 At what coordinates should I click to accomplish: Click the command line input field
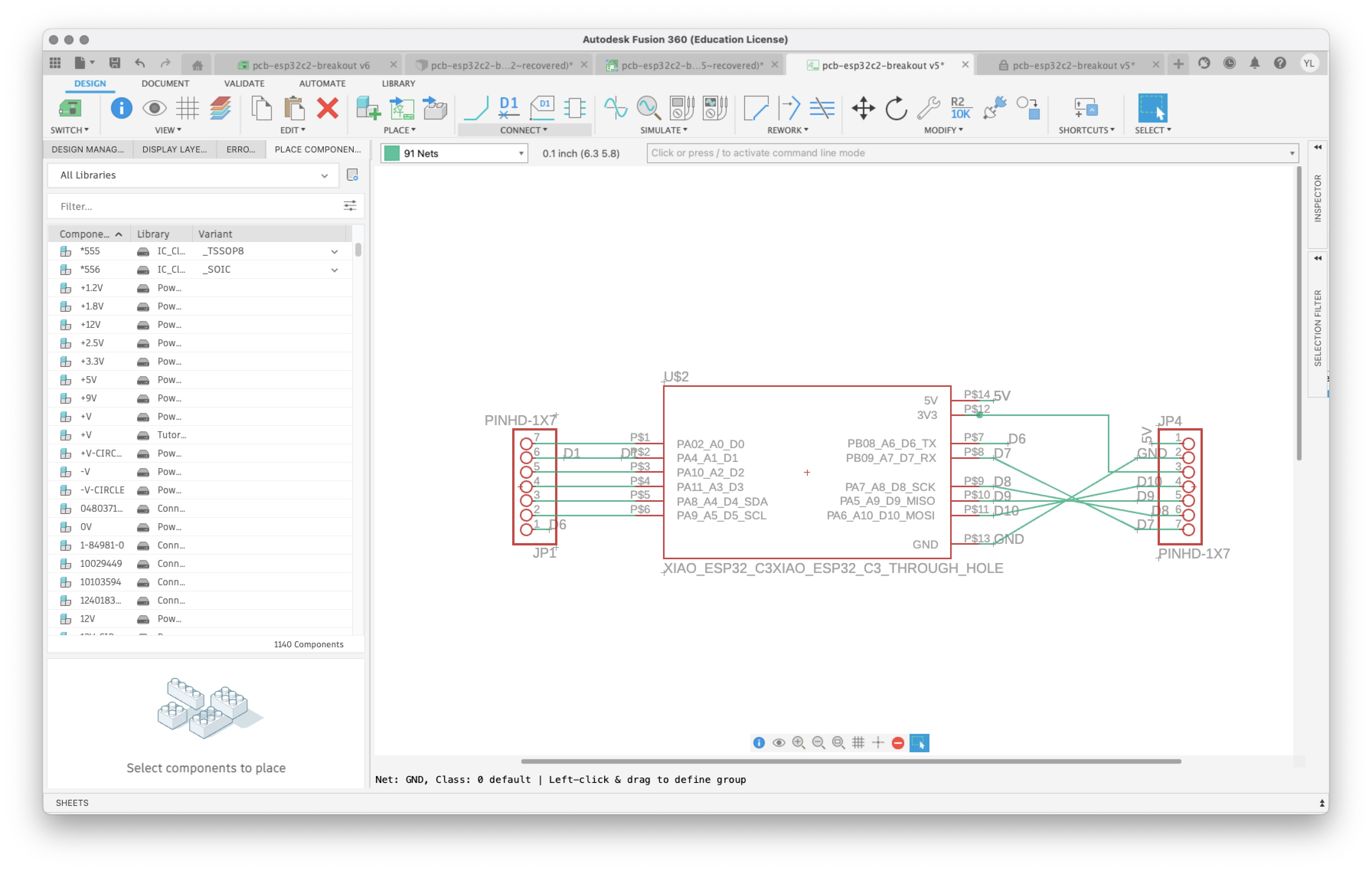coord(972,153)
